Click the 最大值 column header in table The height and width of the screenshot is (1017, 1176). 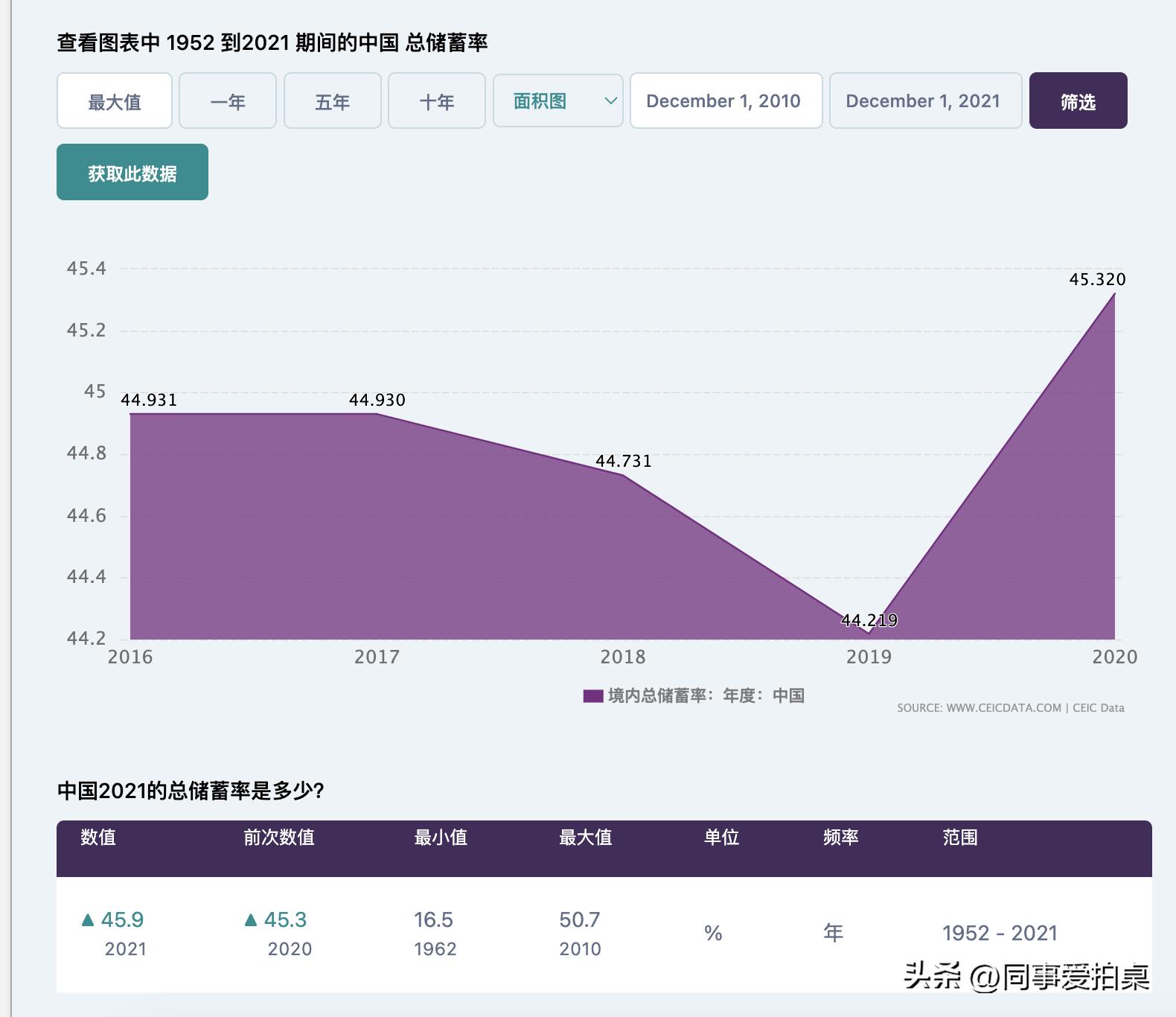click(x=585, y=838)
